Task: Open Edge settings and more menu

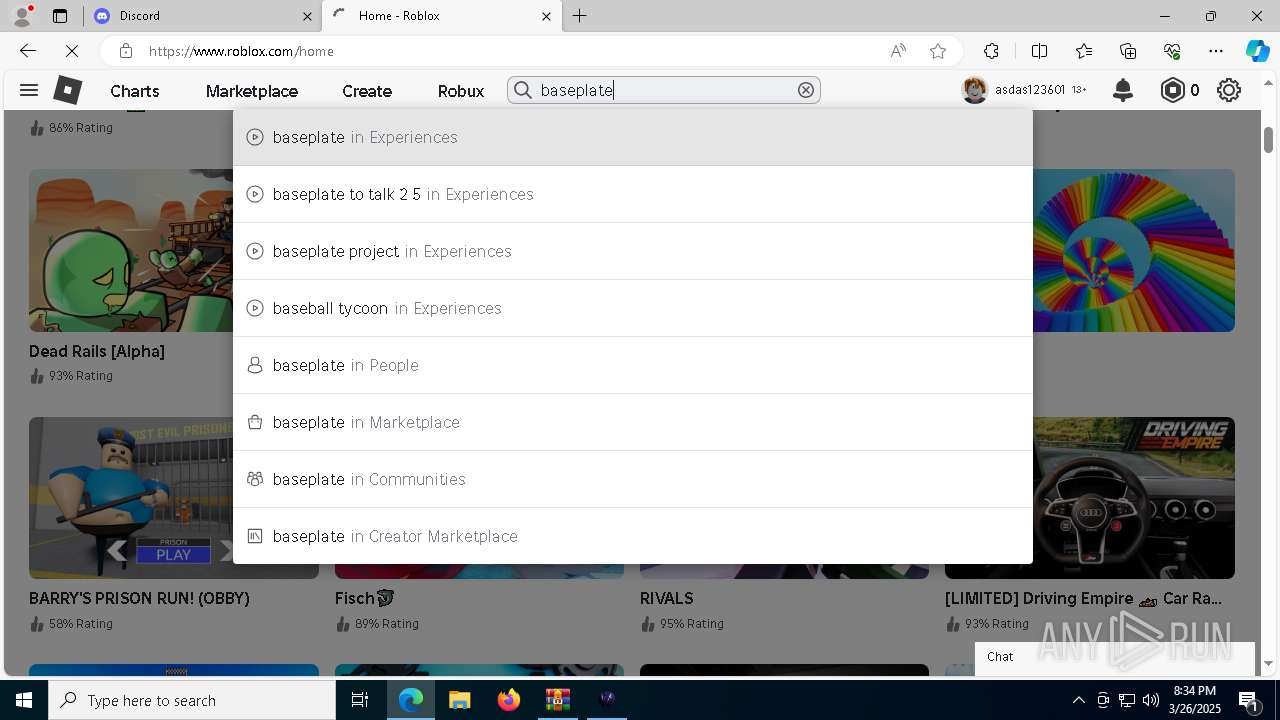Action: click(x=1216, y=51)
